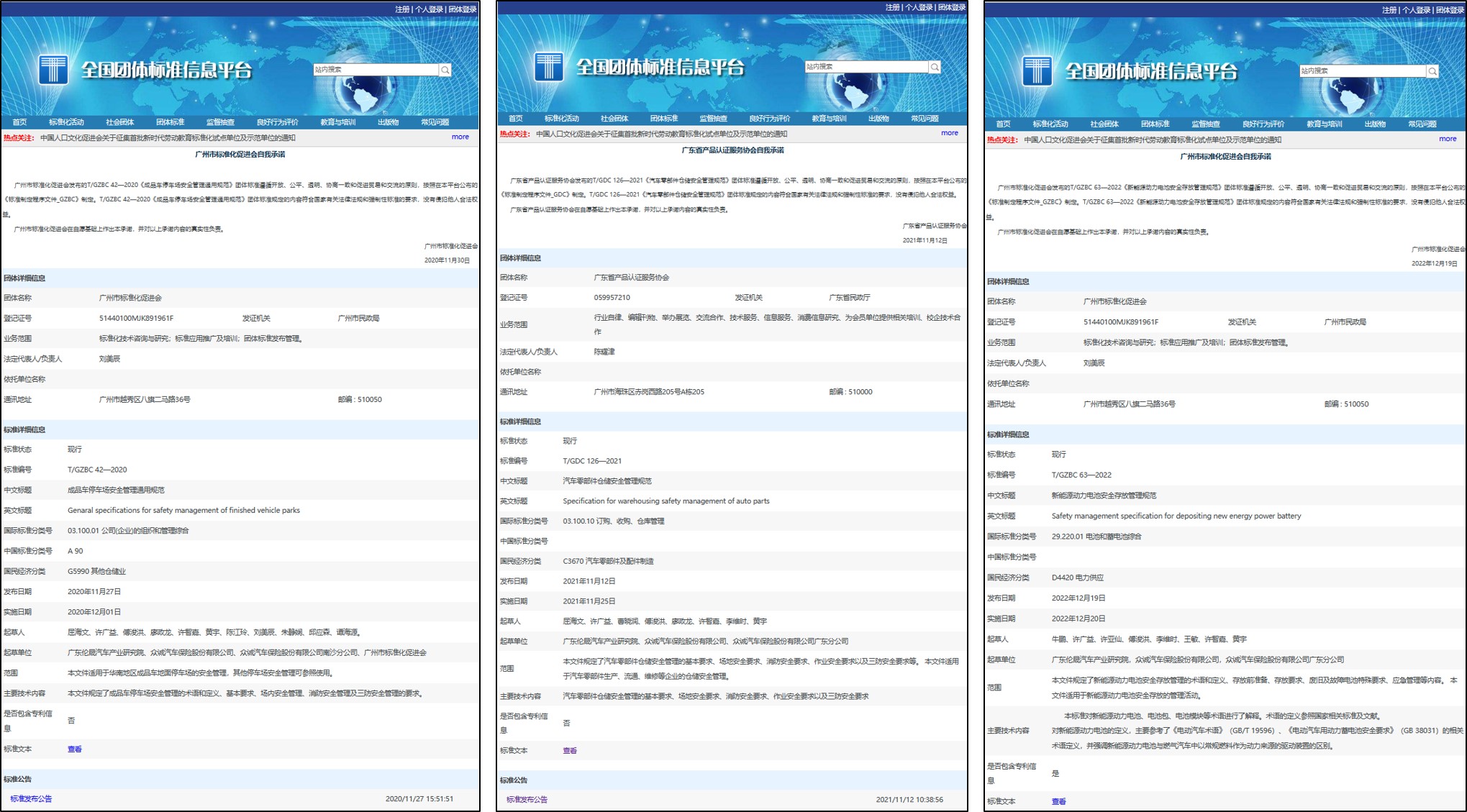
Task: Click the search magnifier icon in the middle page
Action: coord(935,67)
